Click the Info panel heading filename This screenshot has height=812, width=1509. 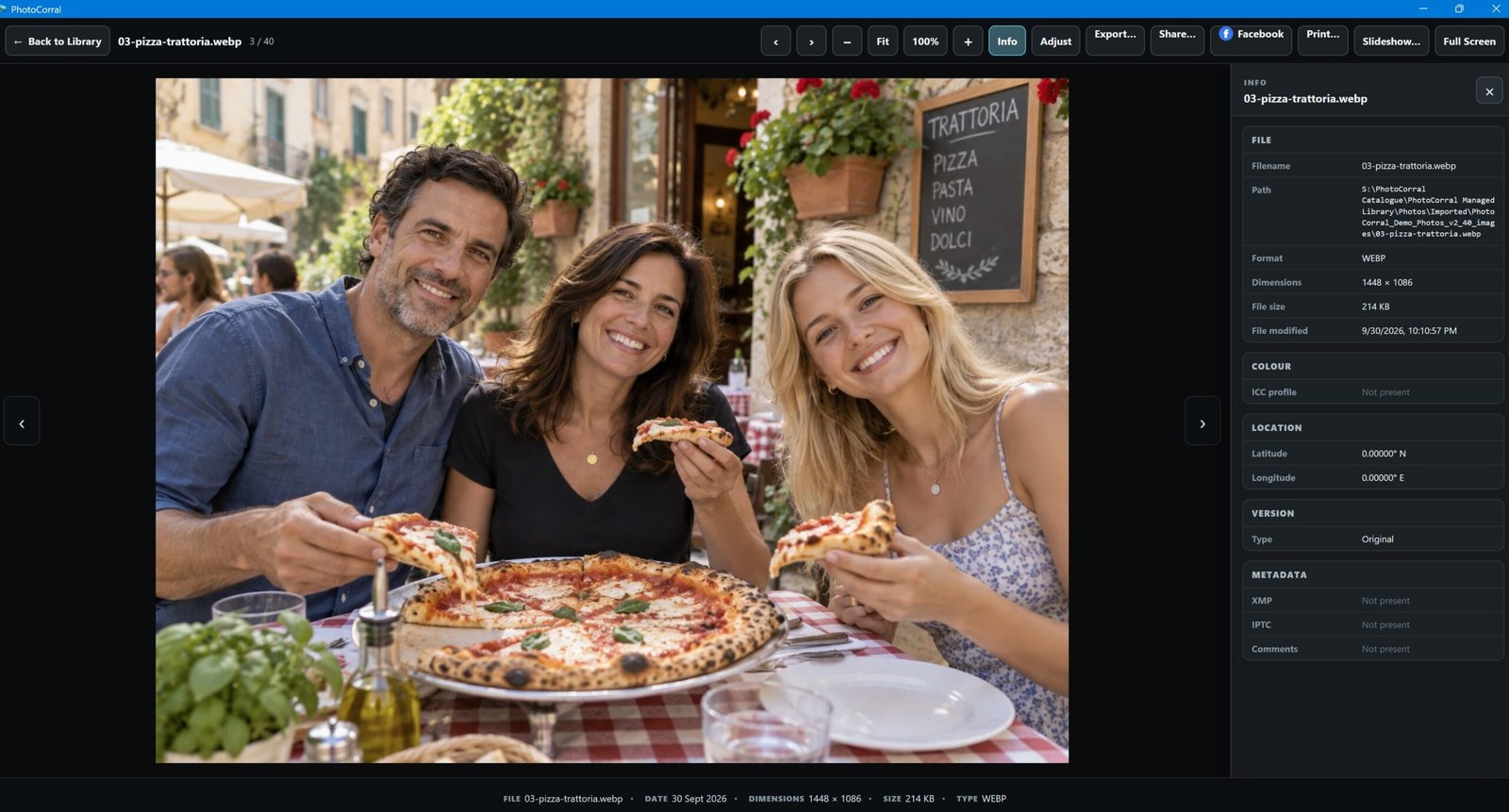pyautogui.click(x=1305, y=99)
